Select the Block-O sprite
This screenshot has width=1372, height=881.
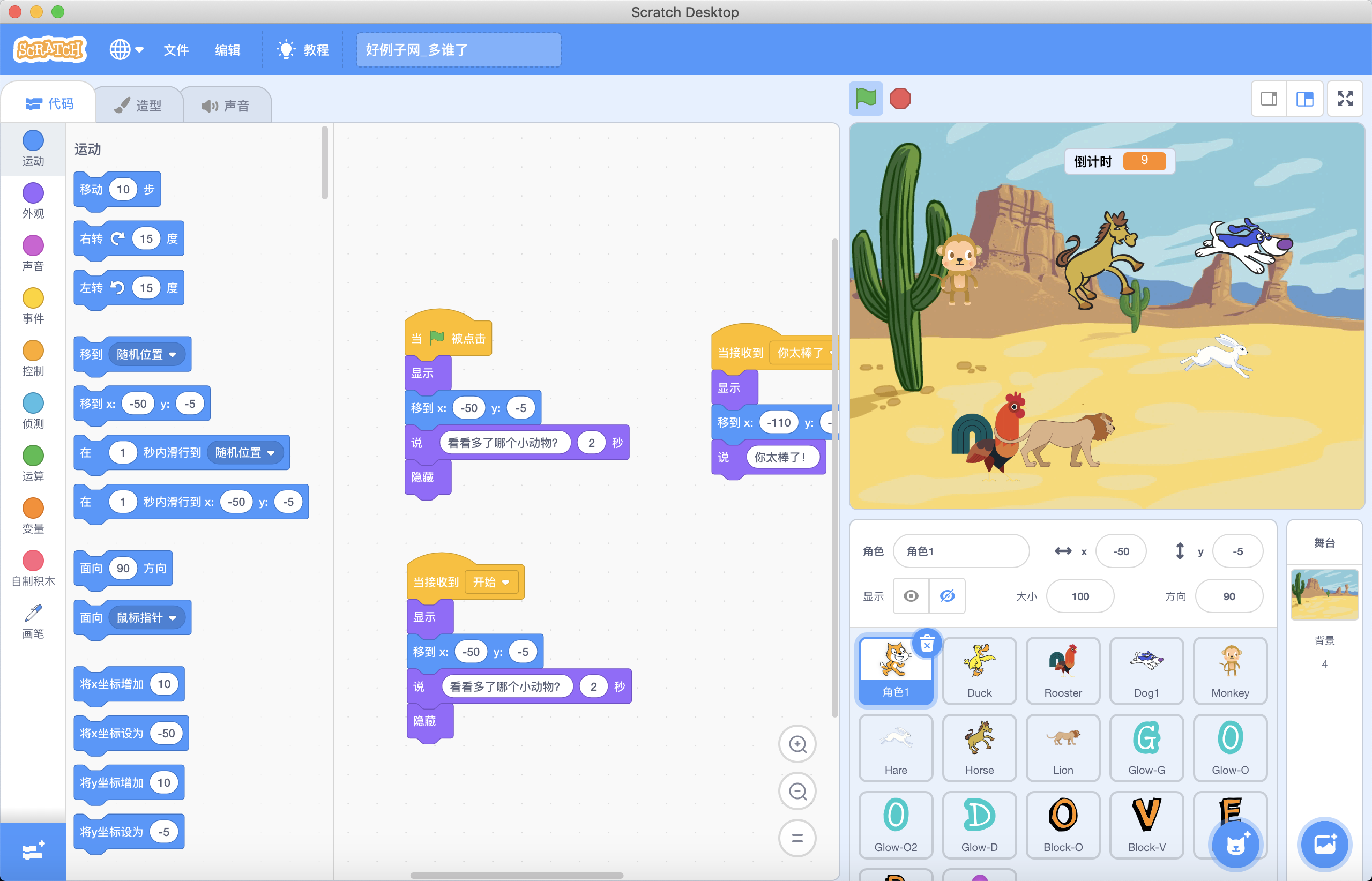pyautogui.click(x=1063, y=825)
